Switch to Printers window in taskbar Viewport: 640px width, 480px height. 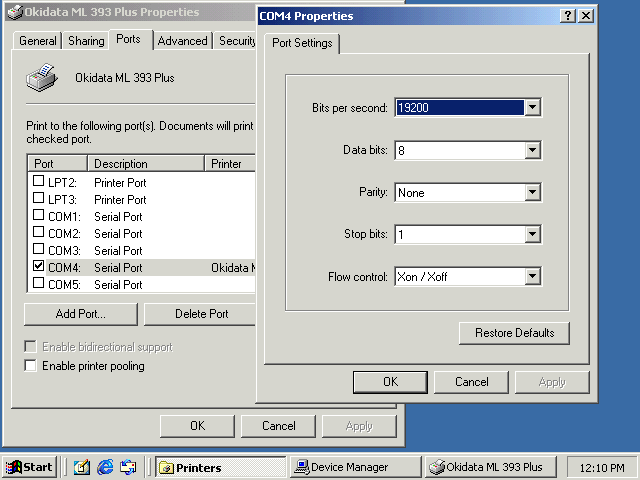[218, 467]
